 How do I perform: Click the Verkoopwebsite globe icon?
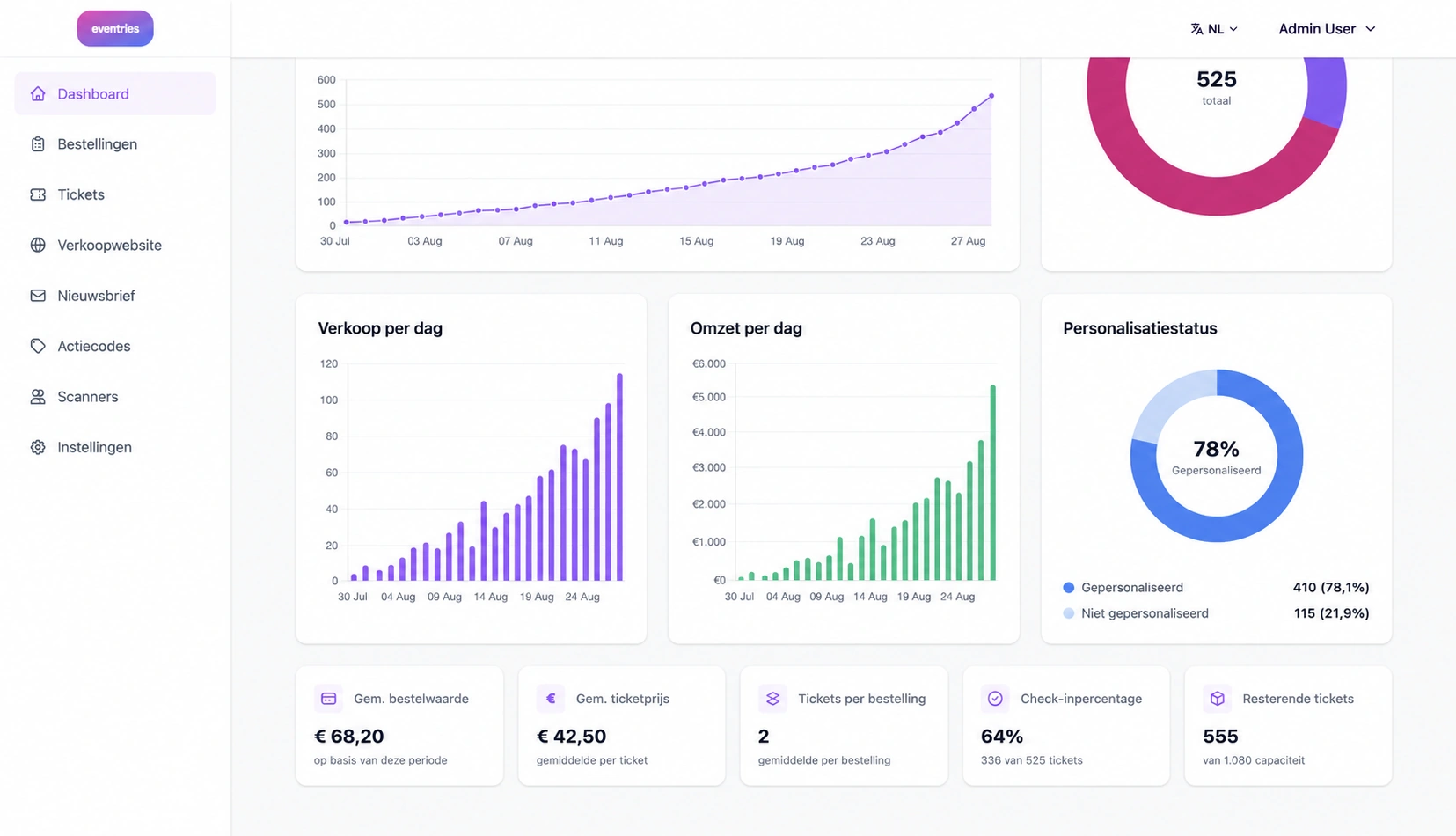point(38,245)
